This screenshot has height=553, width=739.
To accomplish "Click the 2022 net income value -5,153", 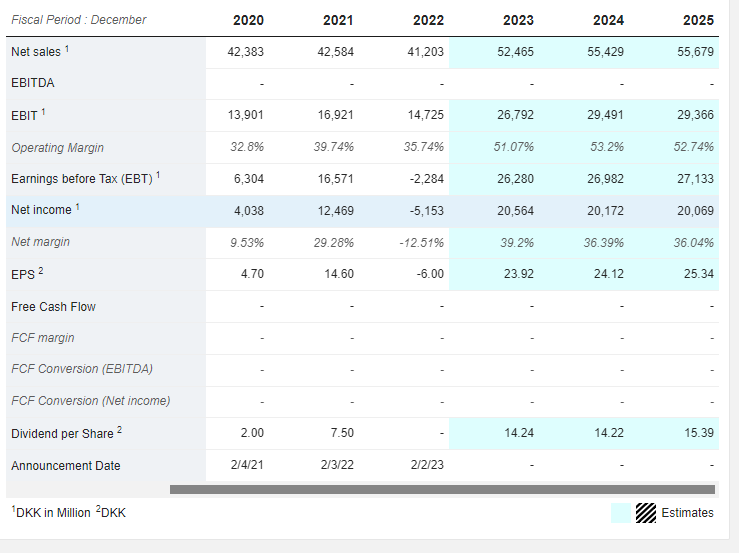I will tap(427, 211).
